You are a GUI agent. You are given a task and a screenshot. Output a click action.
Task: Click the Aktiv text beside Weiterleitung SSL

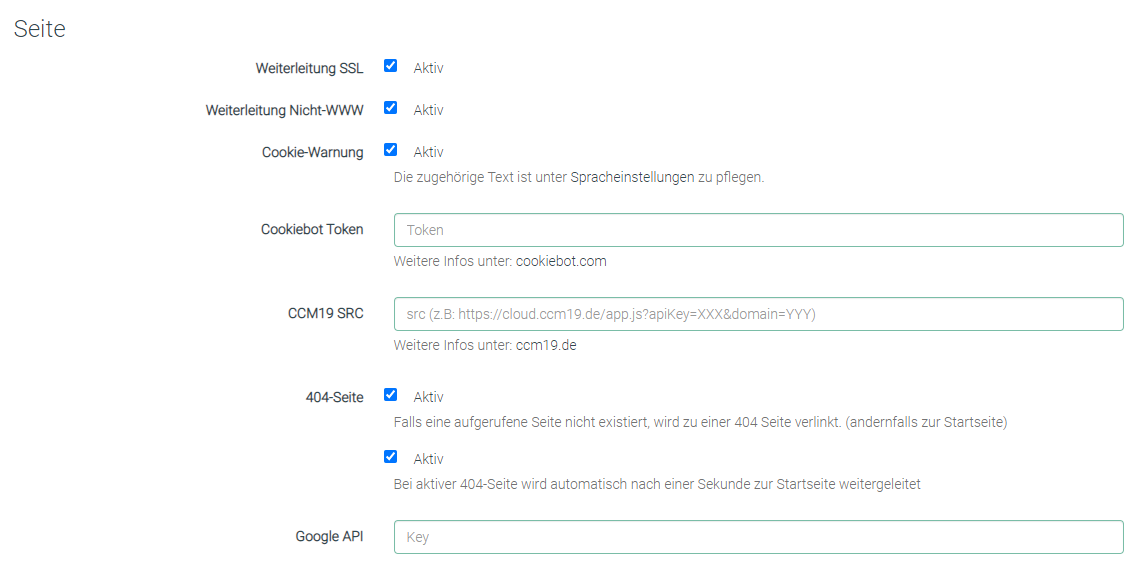click(x=428, y=69)
